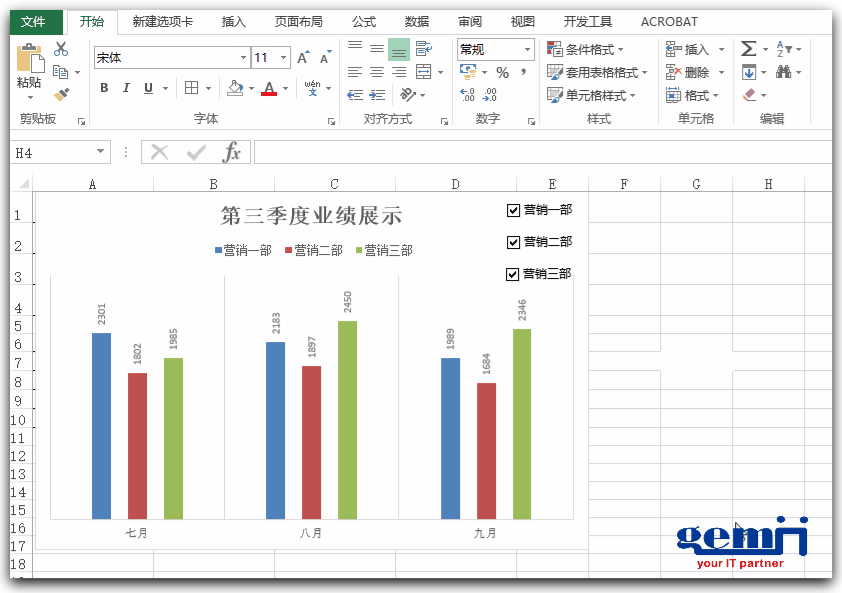Open the 宋体 font name dropdown

click(243, 58)
